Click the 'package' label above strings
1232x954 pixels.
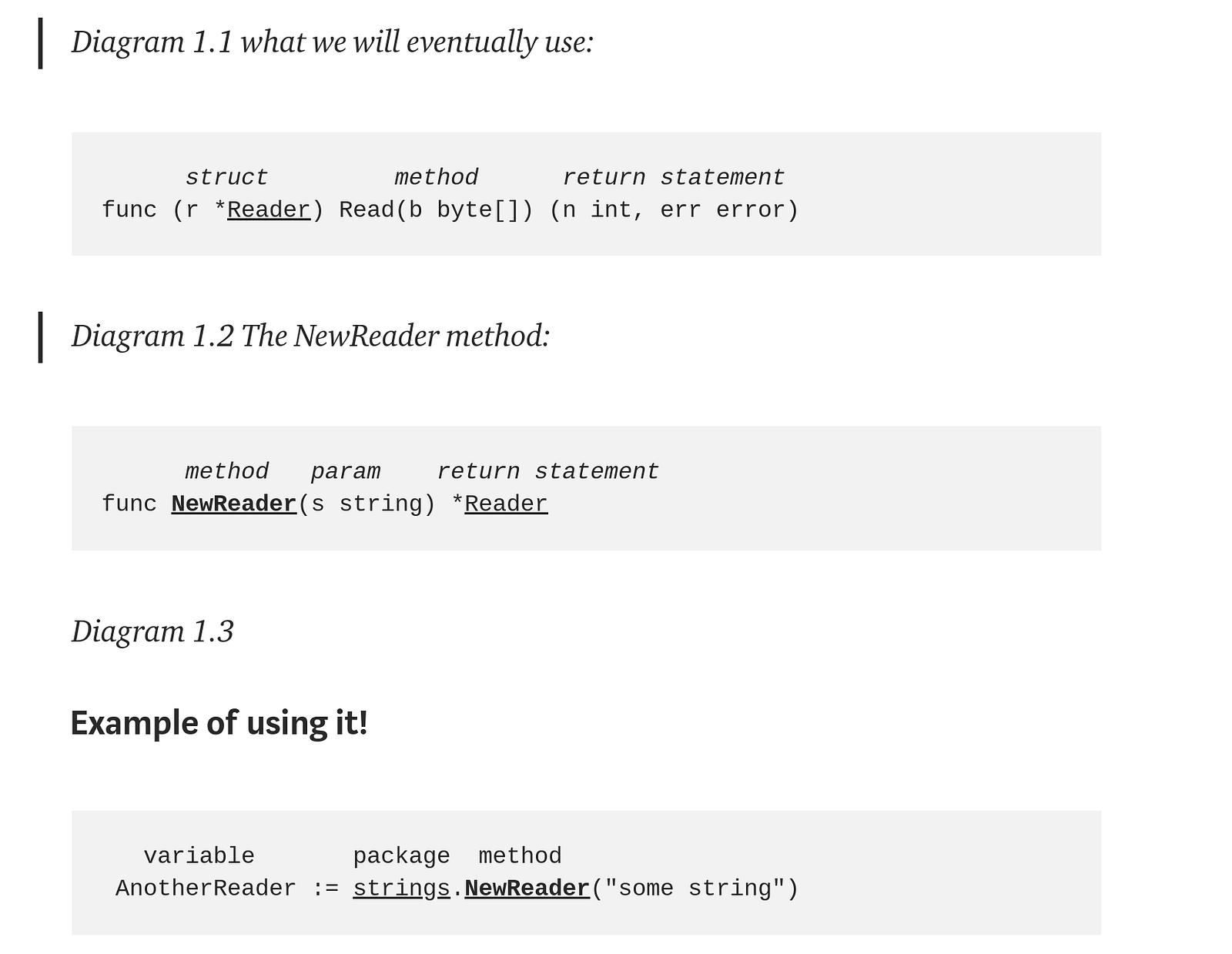pos(401,856)
